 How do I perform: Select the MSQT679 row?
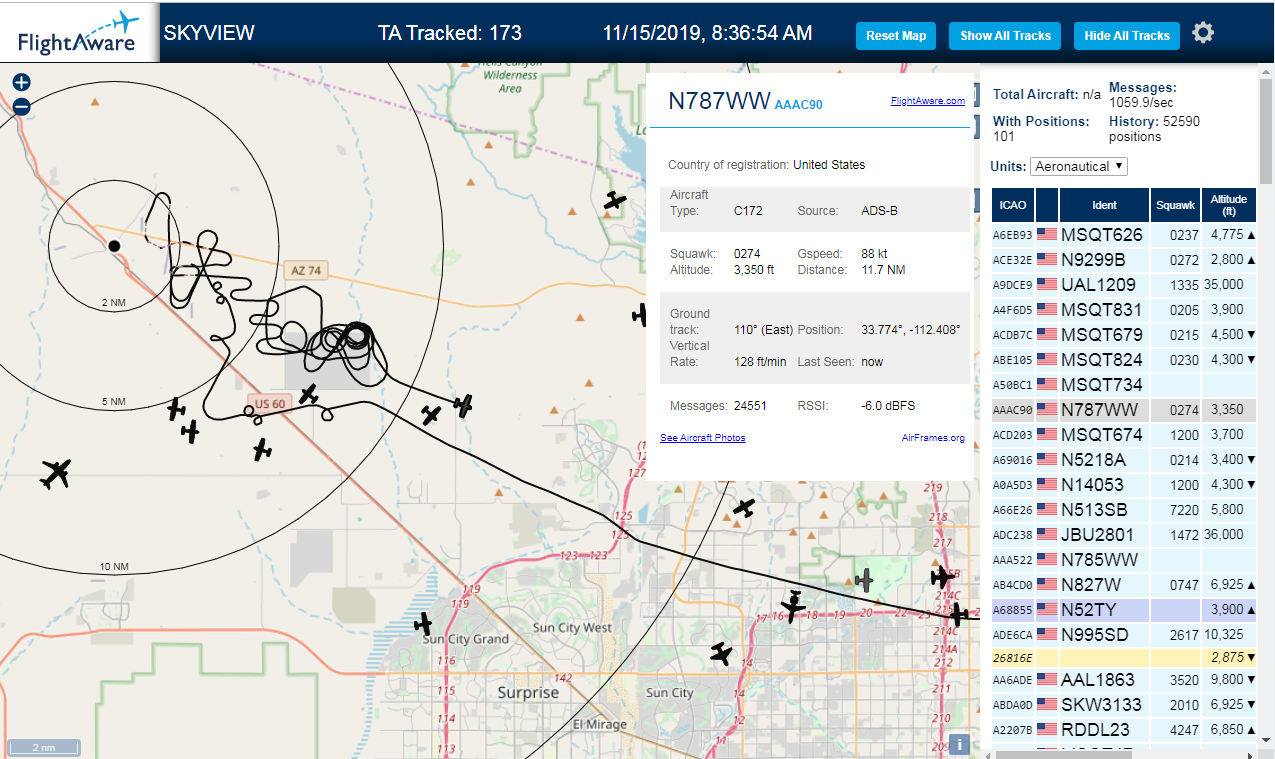pyautogui.click(x=1124, y=335)
